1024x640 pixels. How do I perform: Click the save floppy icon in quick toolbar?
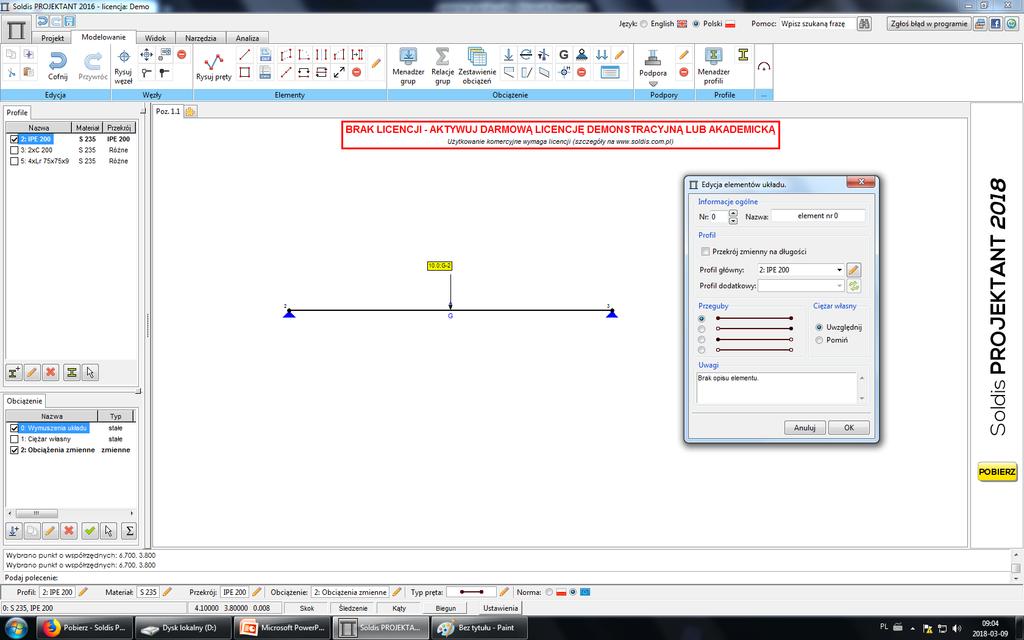tap(69, 22)
